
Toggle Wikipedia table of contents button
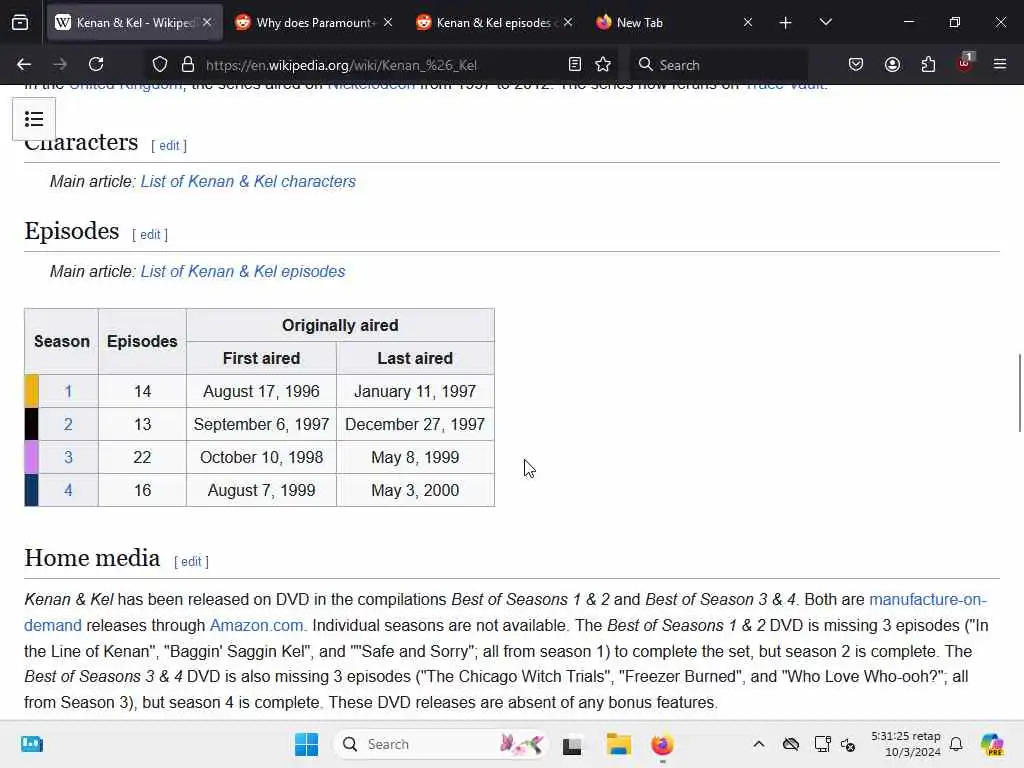pos(34,119)
